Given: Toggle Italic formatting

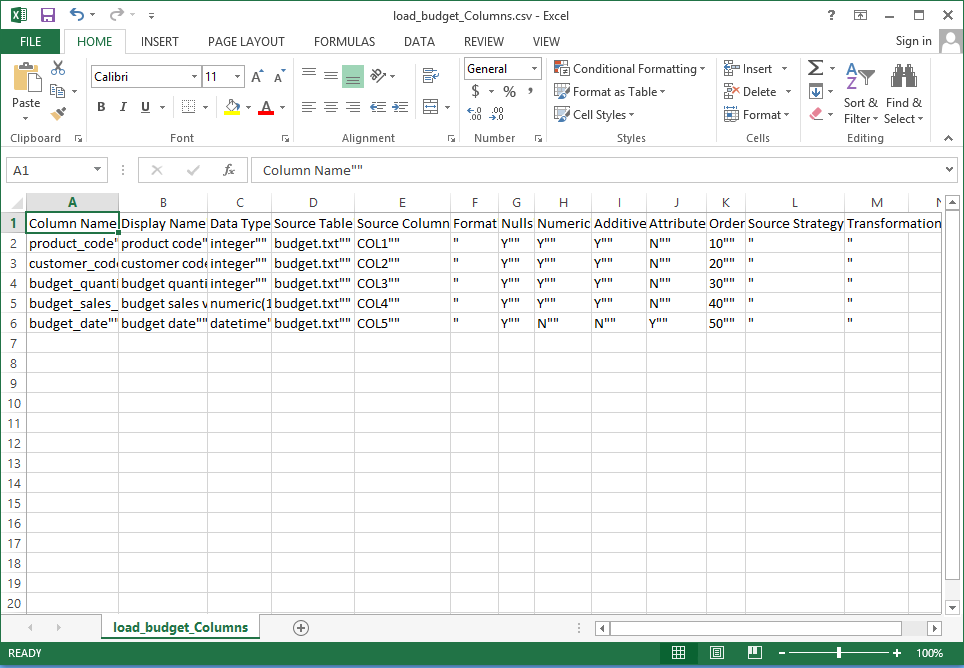Looking at the screenshot, I should pyautogui.click(x=124, y=107).
